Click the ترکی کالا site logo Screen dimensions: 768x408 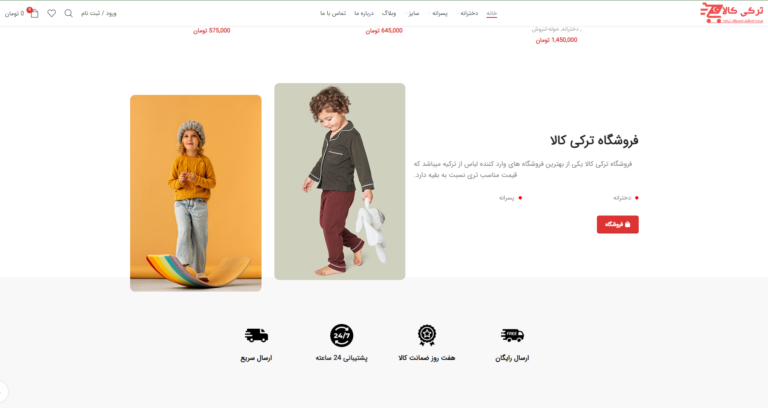pos(731,13)
